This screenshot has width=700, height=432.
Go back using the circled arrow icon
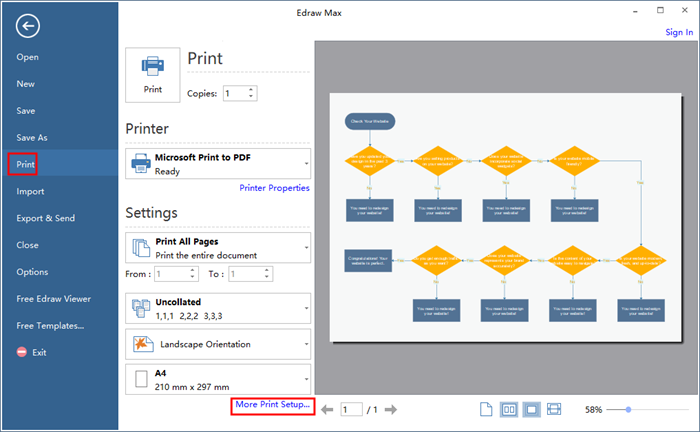coord(28,26)
